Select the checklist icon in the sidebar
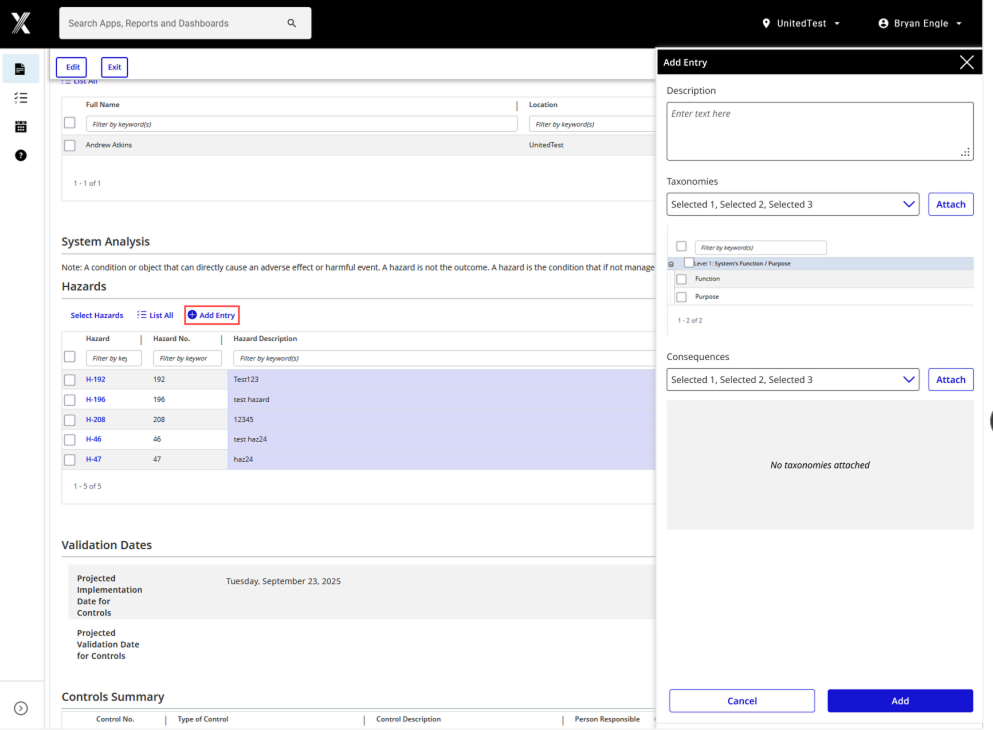This screenshot has width=993, height=730. coord(20,97)
